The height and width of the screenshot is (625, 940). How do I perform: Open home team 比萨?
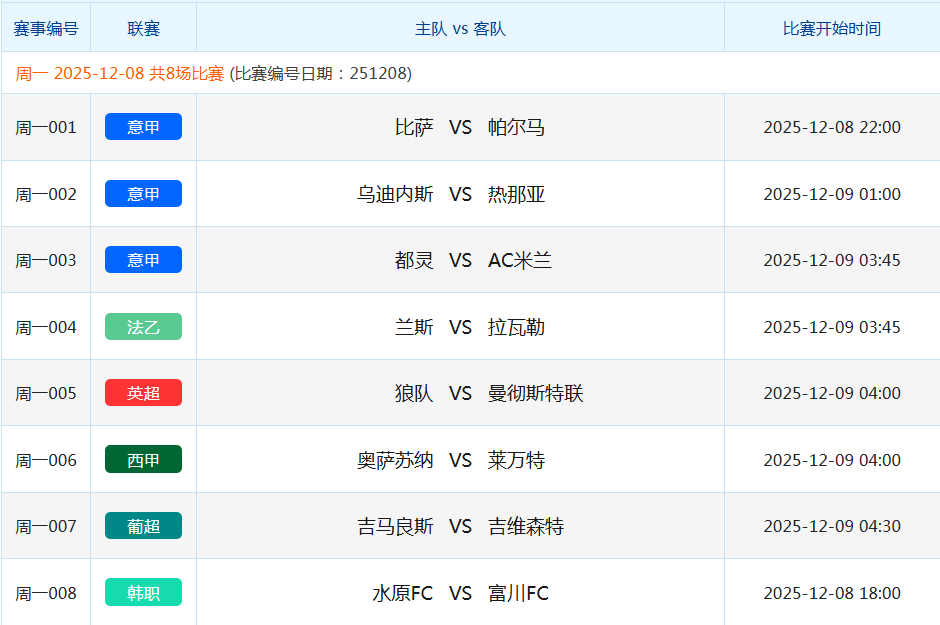click(x=414, y=127)
